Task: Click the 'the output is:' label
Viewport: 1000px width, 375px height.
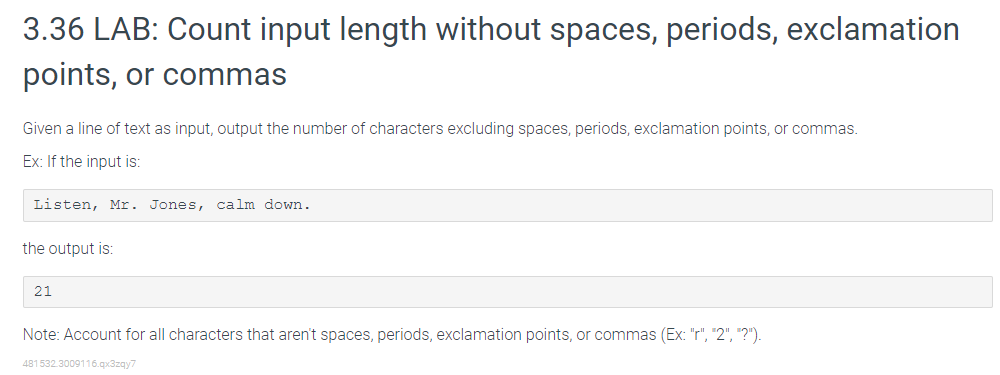Action: (68, 248)
